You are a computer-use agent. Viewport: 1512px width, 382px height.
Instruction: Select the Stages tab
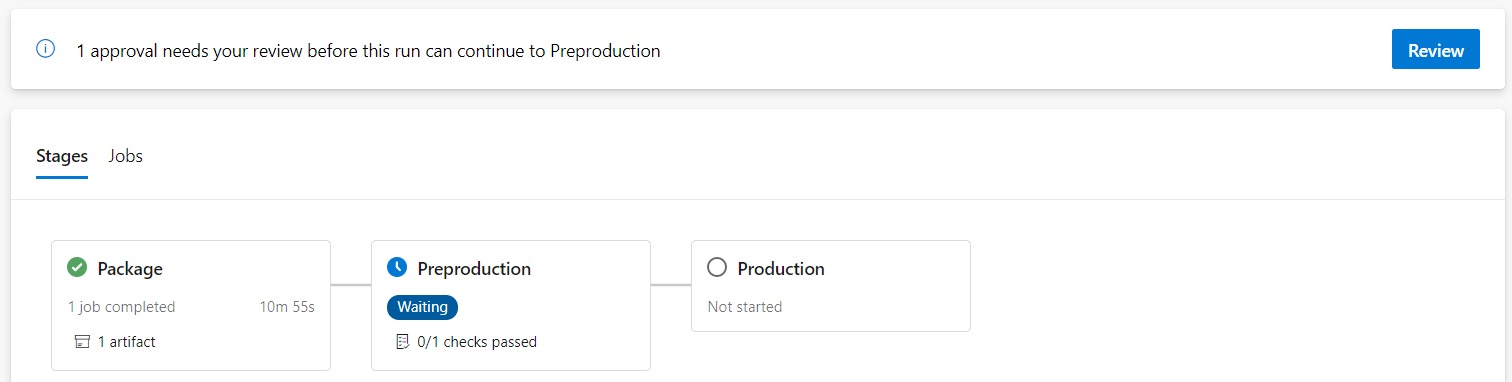pos(62,156)
